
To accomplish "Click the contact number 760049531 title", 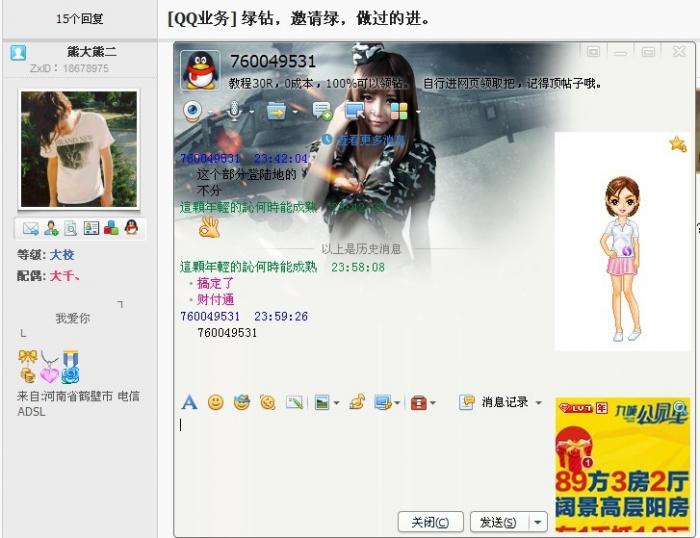I will (273, 61).
